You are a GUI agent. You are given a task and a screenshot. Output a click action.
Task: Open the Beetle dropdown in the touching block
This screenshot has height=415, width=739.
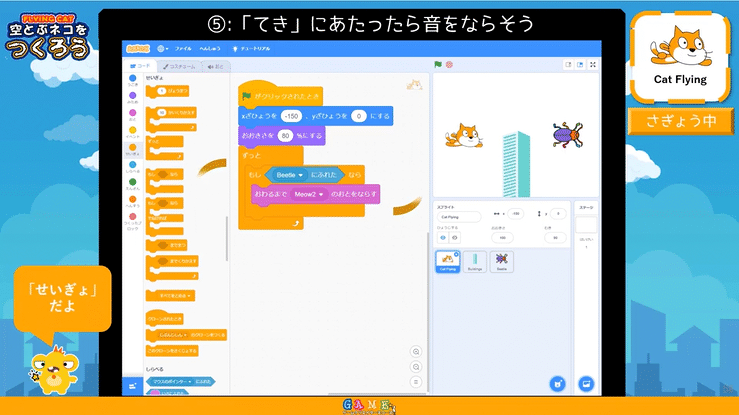290,175
